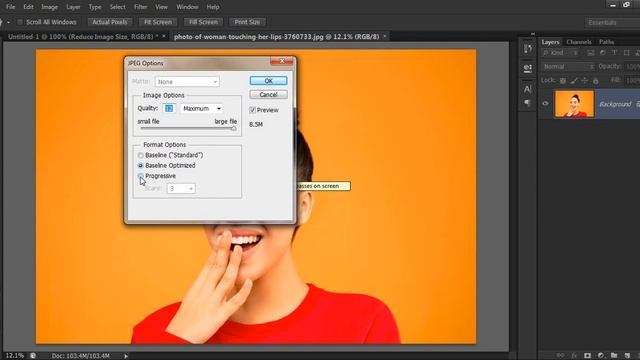Click Cancel in the JPEG Options dialog
This screenshot has height=360, width=640.
(268, 95)
